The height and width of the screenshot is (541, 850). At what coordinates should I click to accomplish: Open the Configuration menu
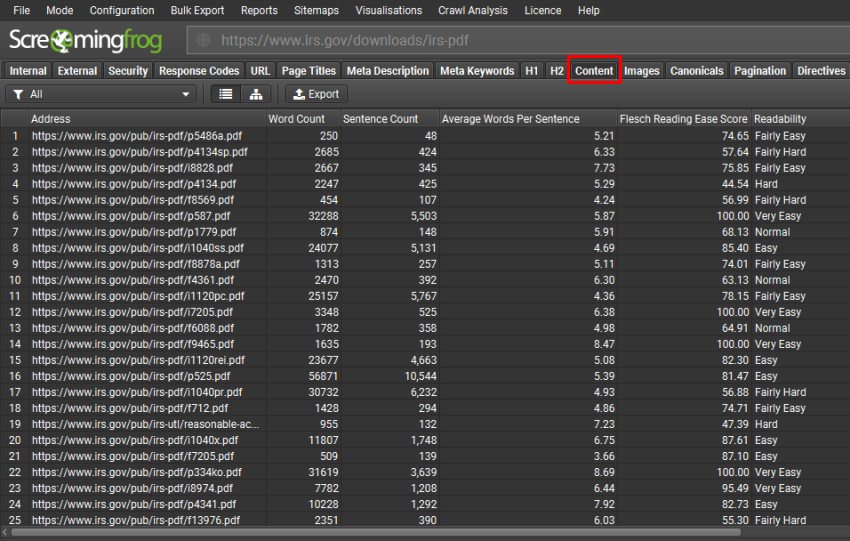tap(122, 10)
